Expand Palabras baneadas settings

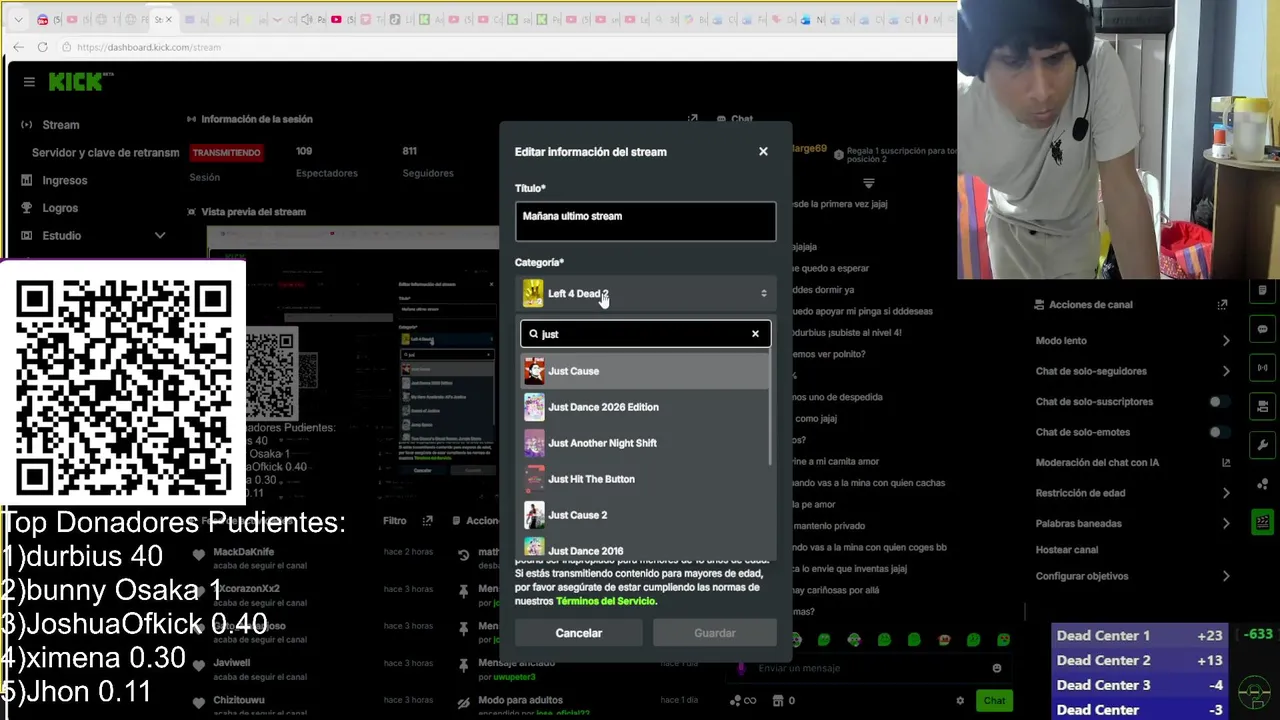(1226, 523)
